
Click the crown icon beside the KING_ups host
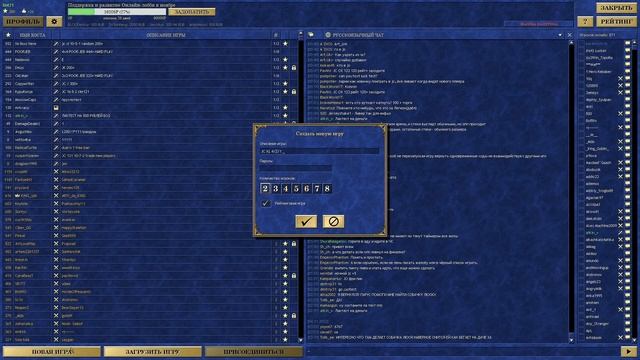tap(18, 196)
